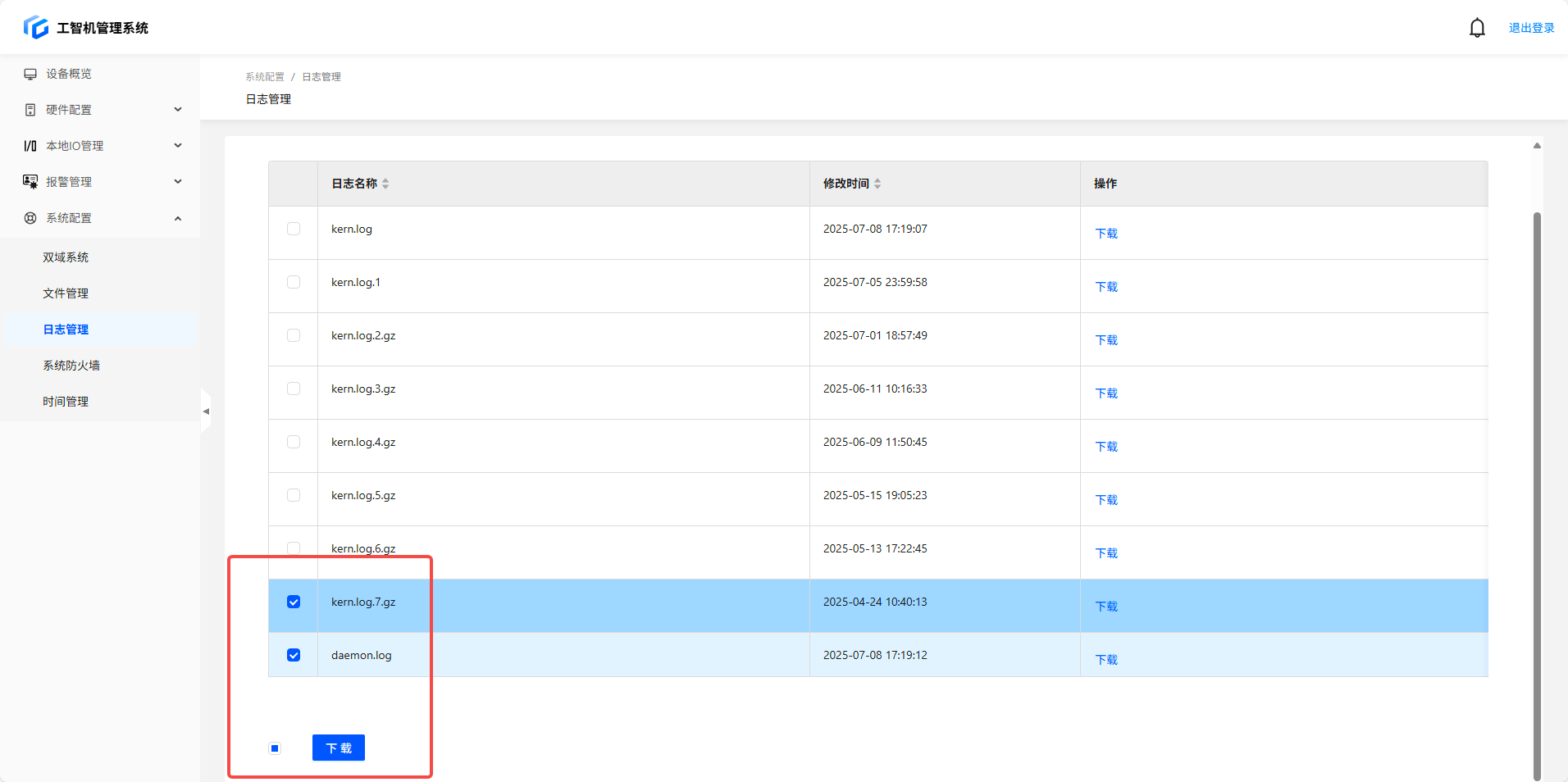Click the blue 下载 batch download button
Image resolution: width=1568 pixels, height=782 pixels.
[338, 748]
